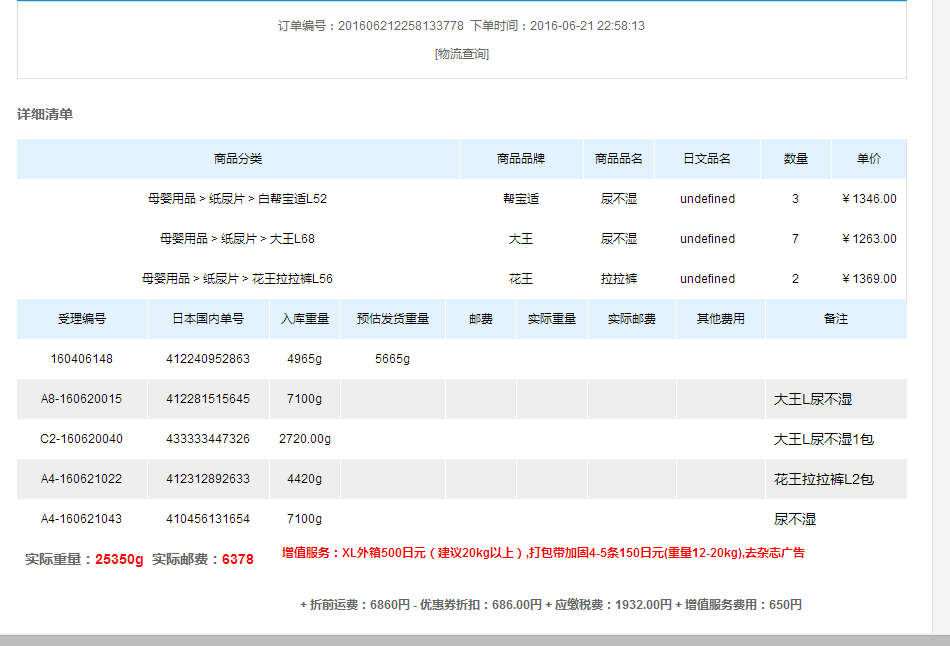Click weight value 2720.00g
The height and width of the screenshot is (646, 950).
(x=305, y=439)
